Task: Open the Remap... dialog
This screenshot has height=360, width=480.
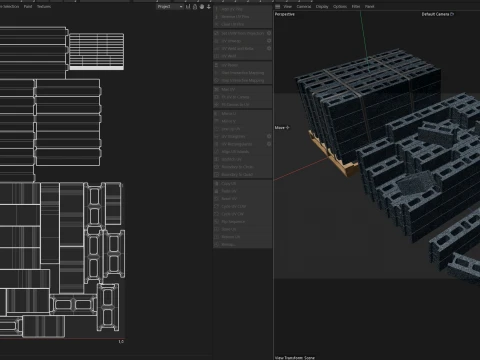Action: (243, 245)
